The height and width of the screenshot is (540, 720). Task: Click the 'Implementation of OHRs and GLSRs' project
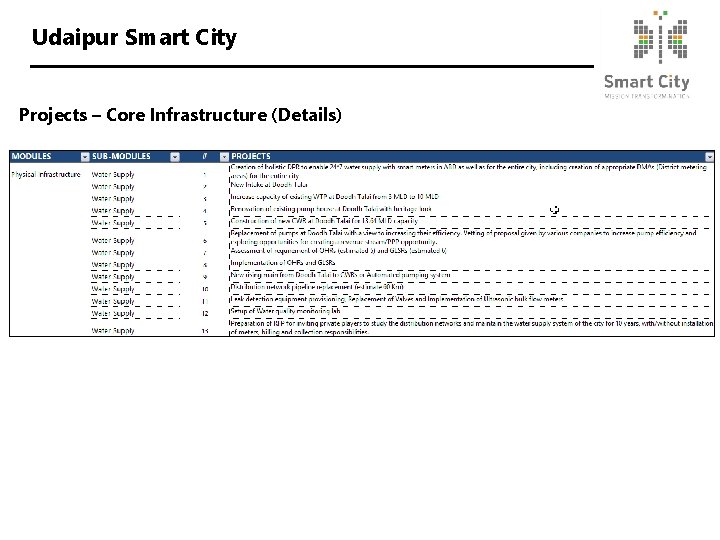[283, 263]
